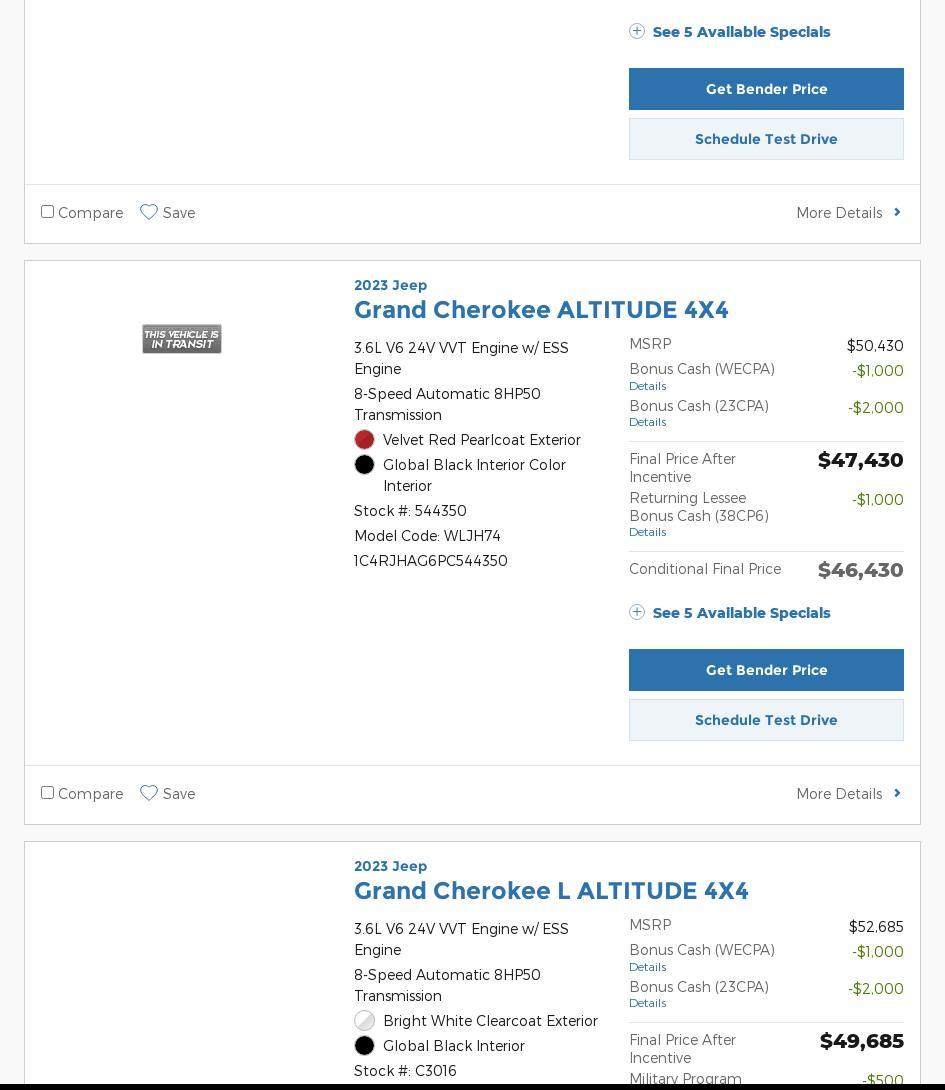Expand See 5 Available Specials for stock 544350

[x=740, y=613]
